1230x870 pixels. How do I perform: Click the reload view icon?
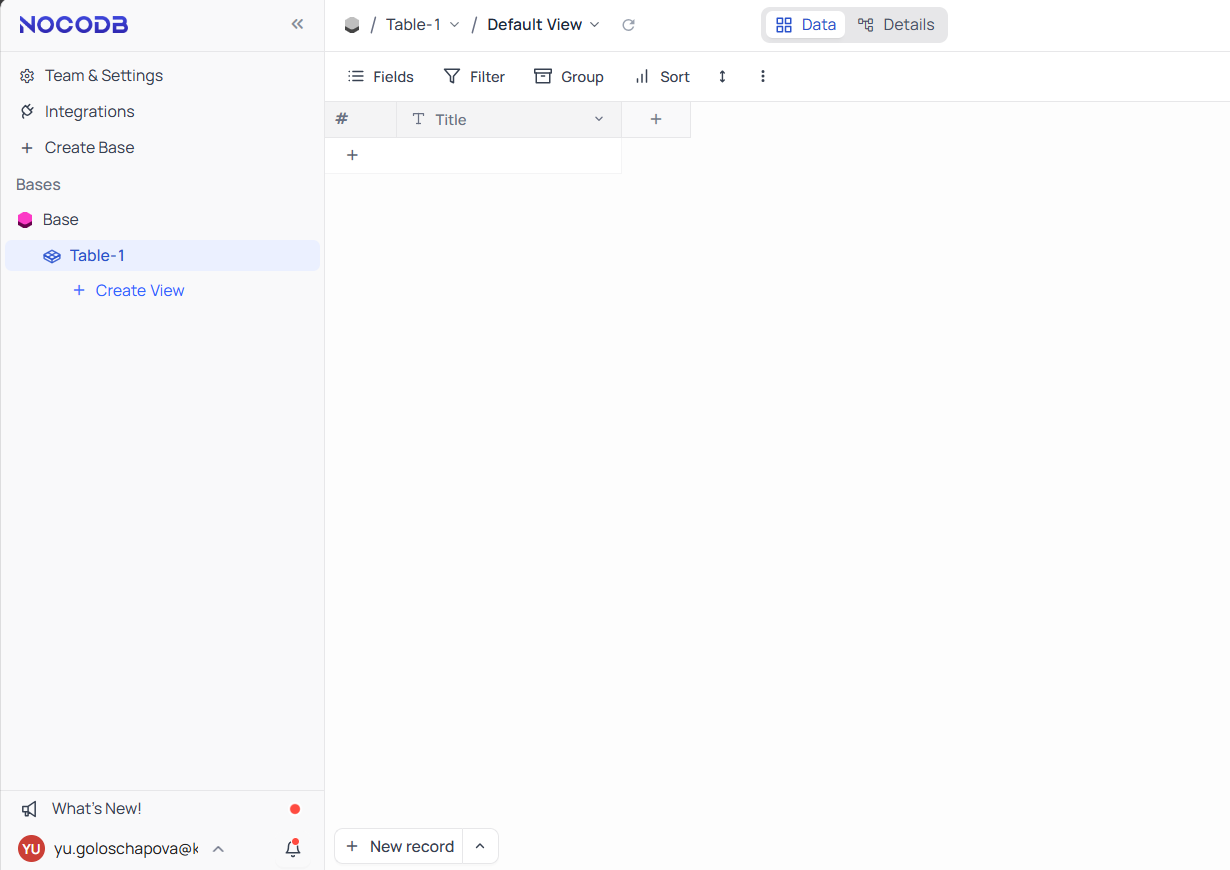point(628,25)
